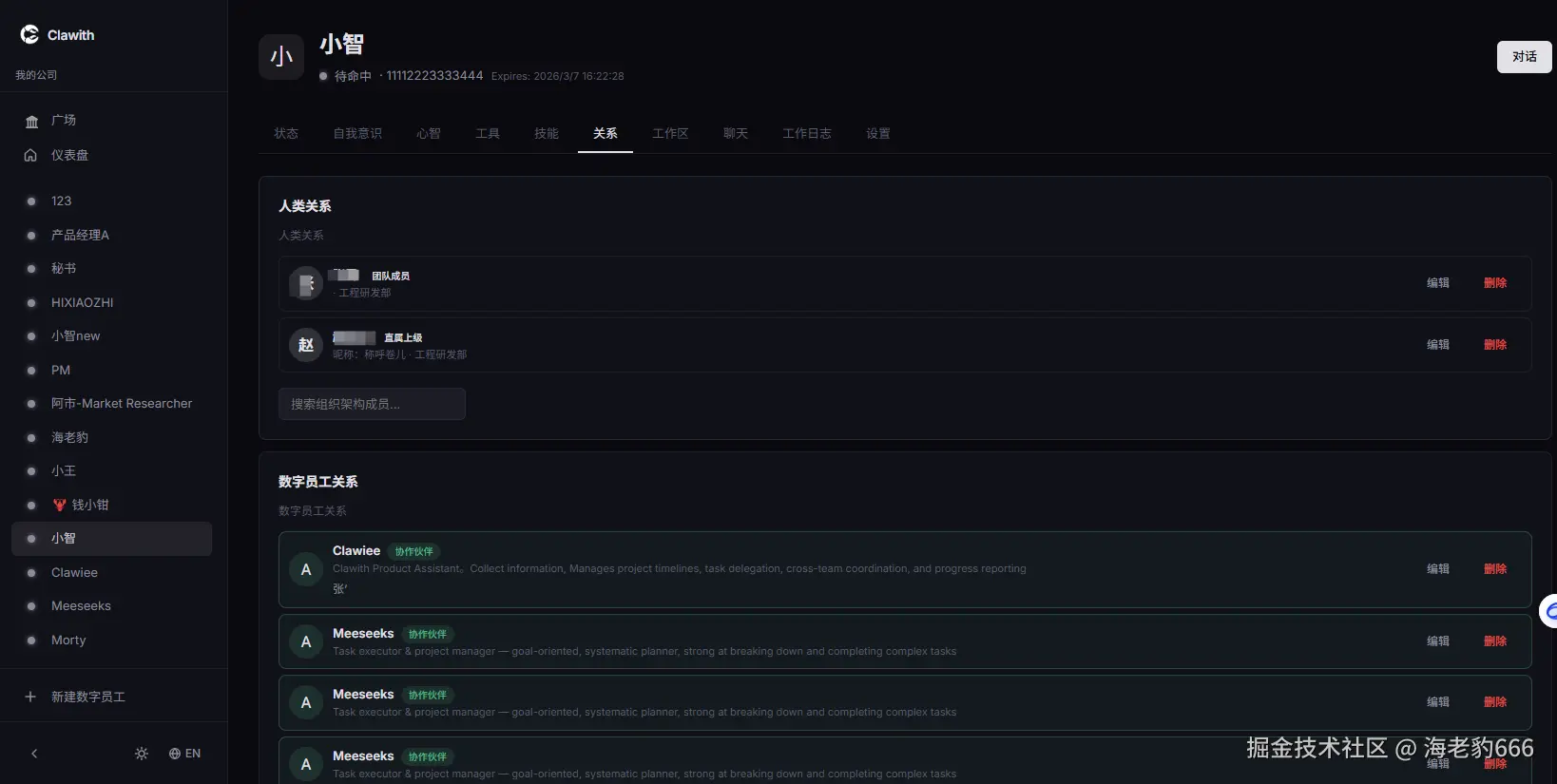Toggle the light theme sun icon
Screen dimensions: 1557x784
tap(142, 754)
